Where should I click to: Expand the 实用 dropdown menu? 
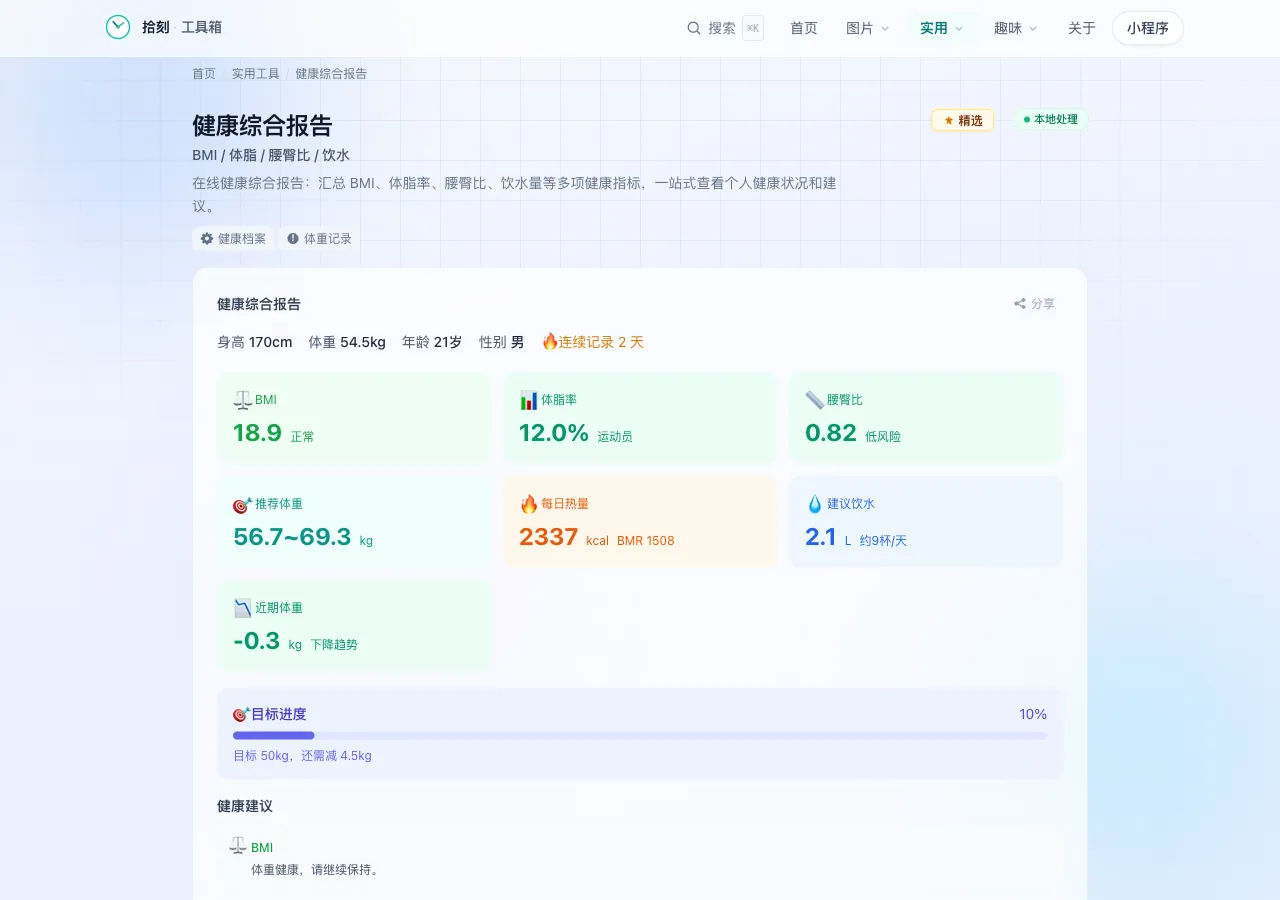tap(941, 28)
